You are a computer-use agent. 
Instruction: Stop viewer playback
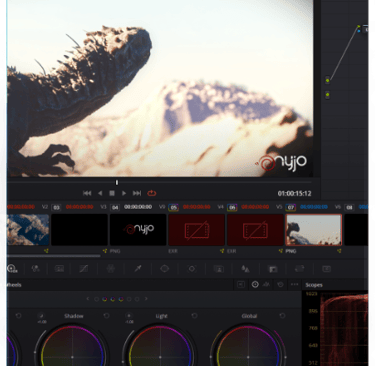point(112,193)
